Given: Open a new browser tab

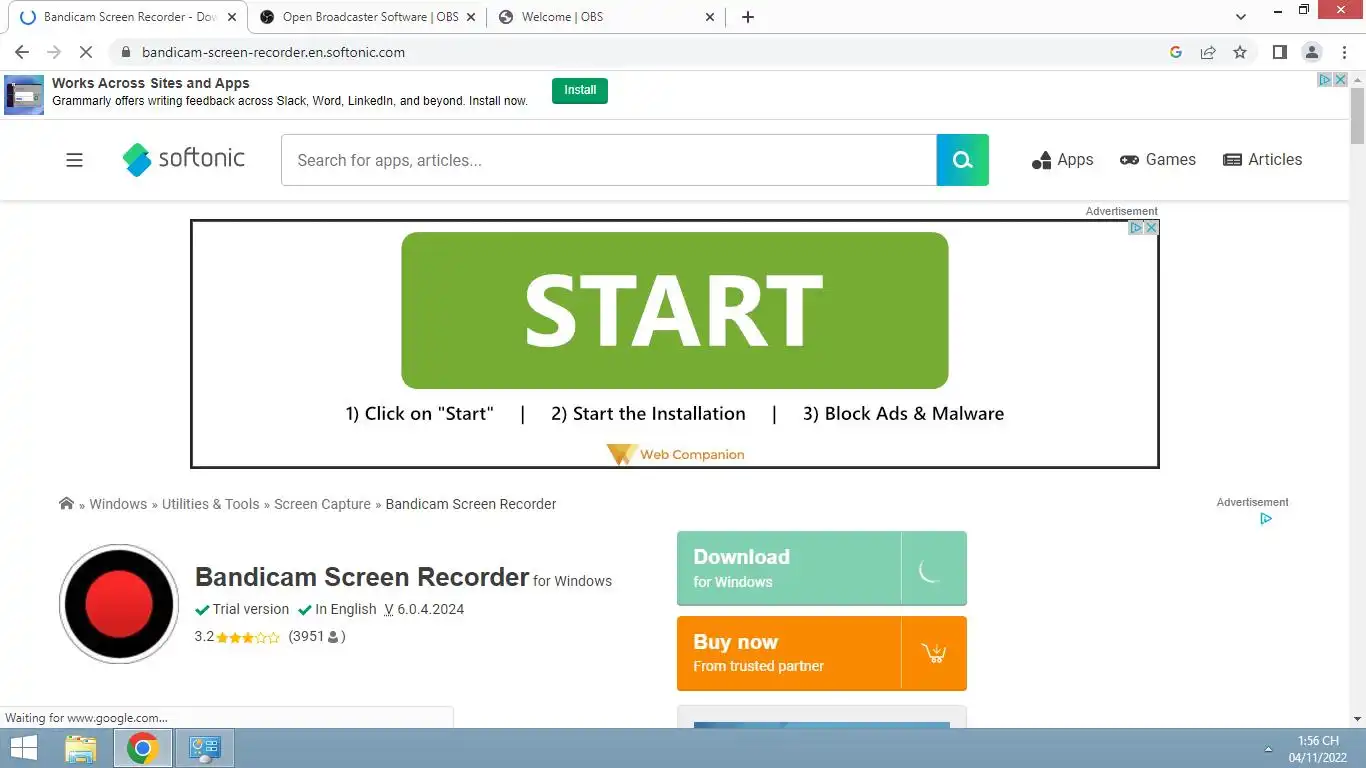Looking at the screenshot, I should tap(748, 17).
